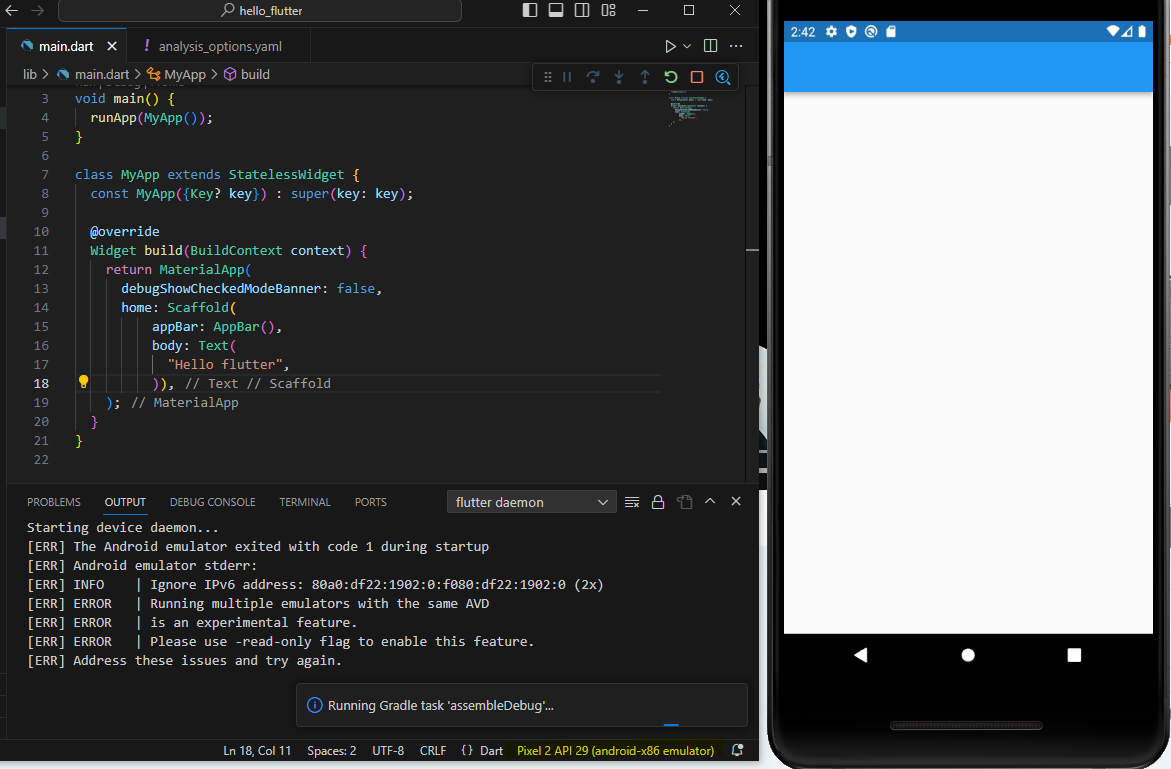The width and height of the screenshot is (1171, 769).
Task: Change indentation via Spaces: 2
Action: coord(332,750)
